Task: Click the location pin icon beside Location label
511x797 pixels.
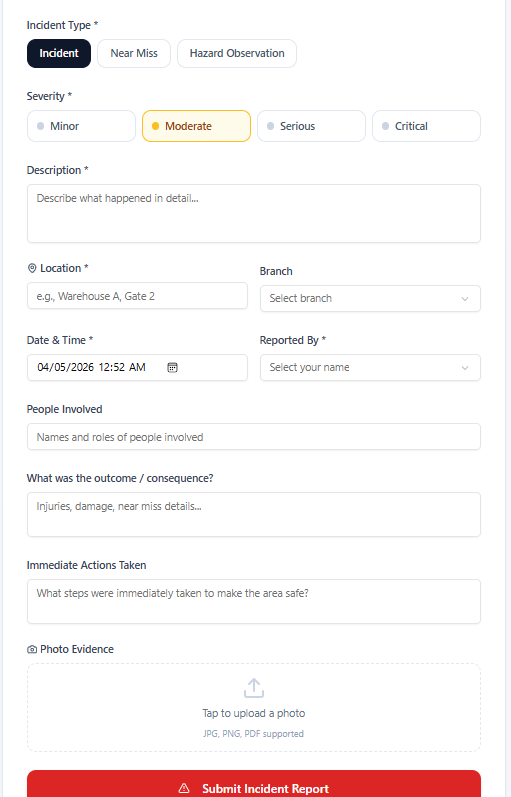Action: pos(32,268)
